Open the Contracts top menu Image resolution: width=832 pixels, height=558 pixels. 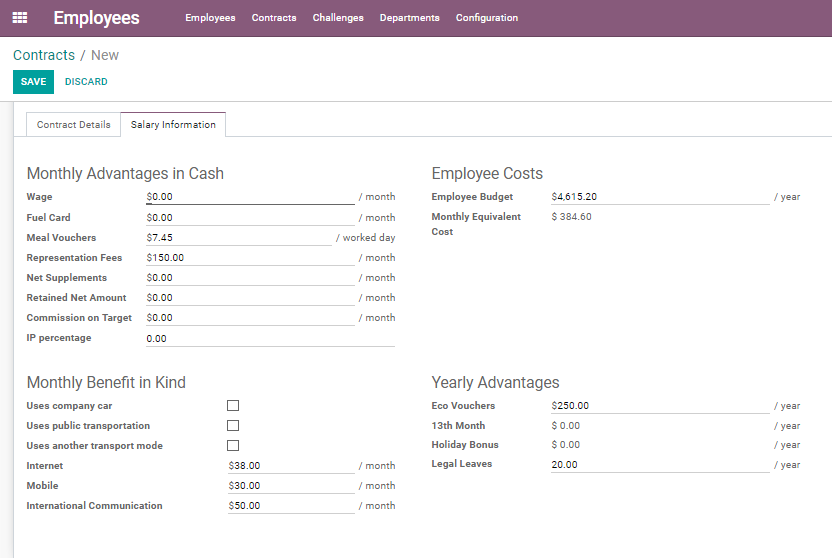click(274, 18)
